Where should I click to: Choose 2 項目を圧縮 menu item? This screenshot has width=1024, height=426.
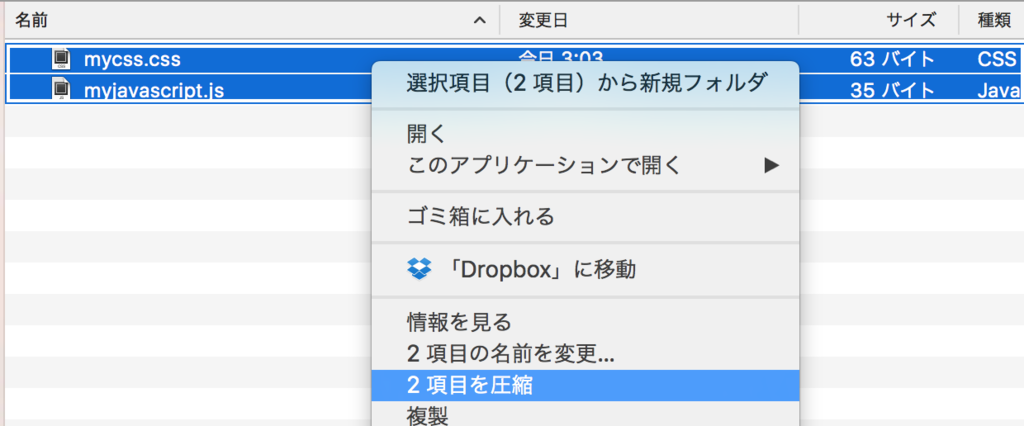click(586, 385)
